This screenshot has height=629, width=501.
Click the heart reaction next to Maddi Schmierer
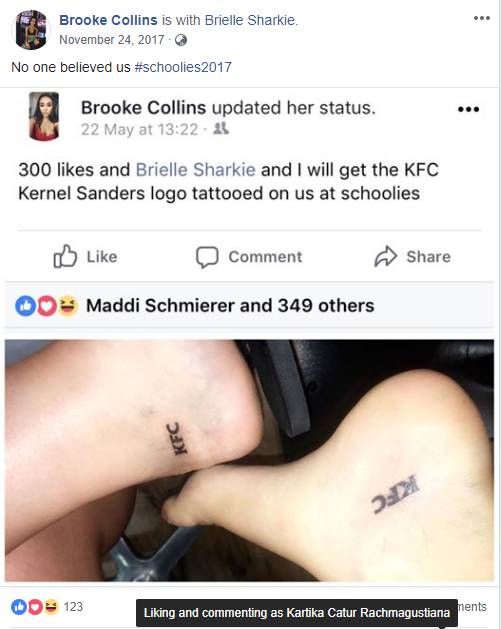coord(47,306)
